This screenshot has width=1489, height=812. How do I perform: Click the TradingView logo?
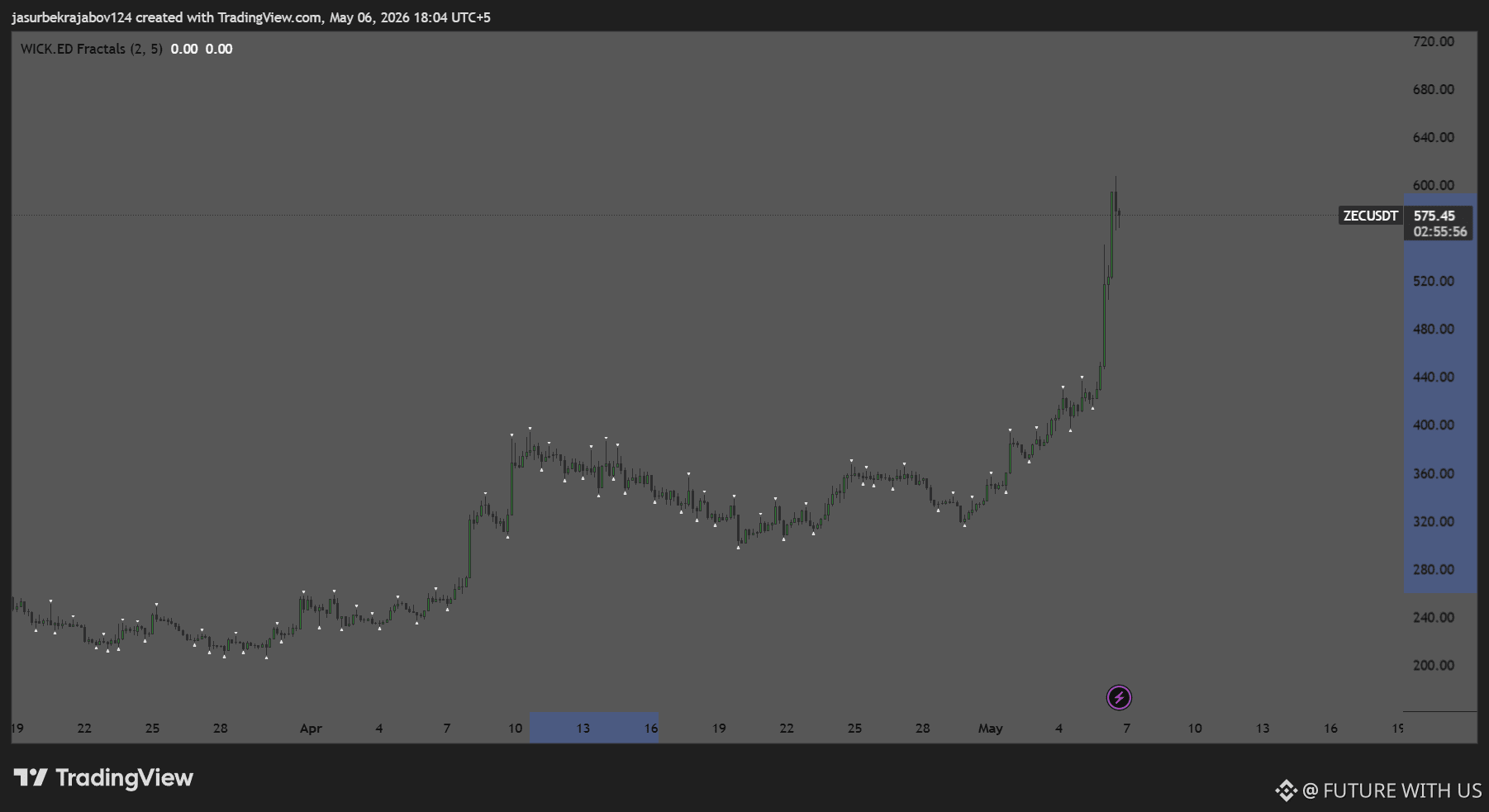pos(103,777)
